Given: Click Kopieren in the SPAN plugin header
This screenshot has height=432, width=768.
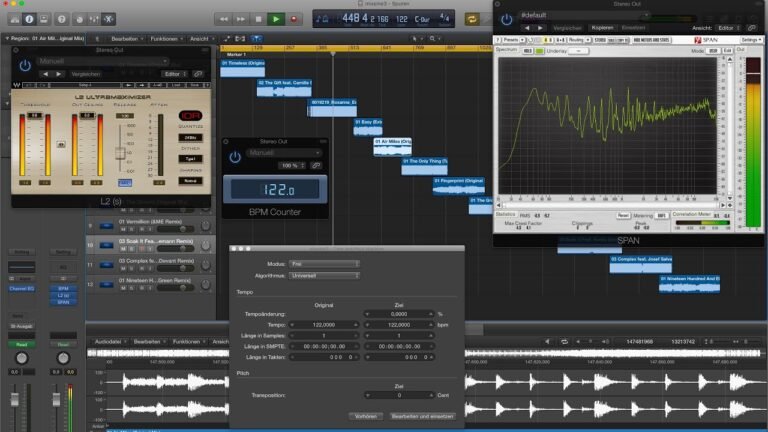Looking at the screenshot, I should coord(602,28).
